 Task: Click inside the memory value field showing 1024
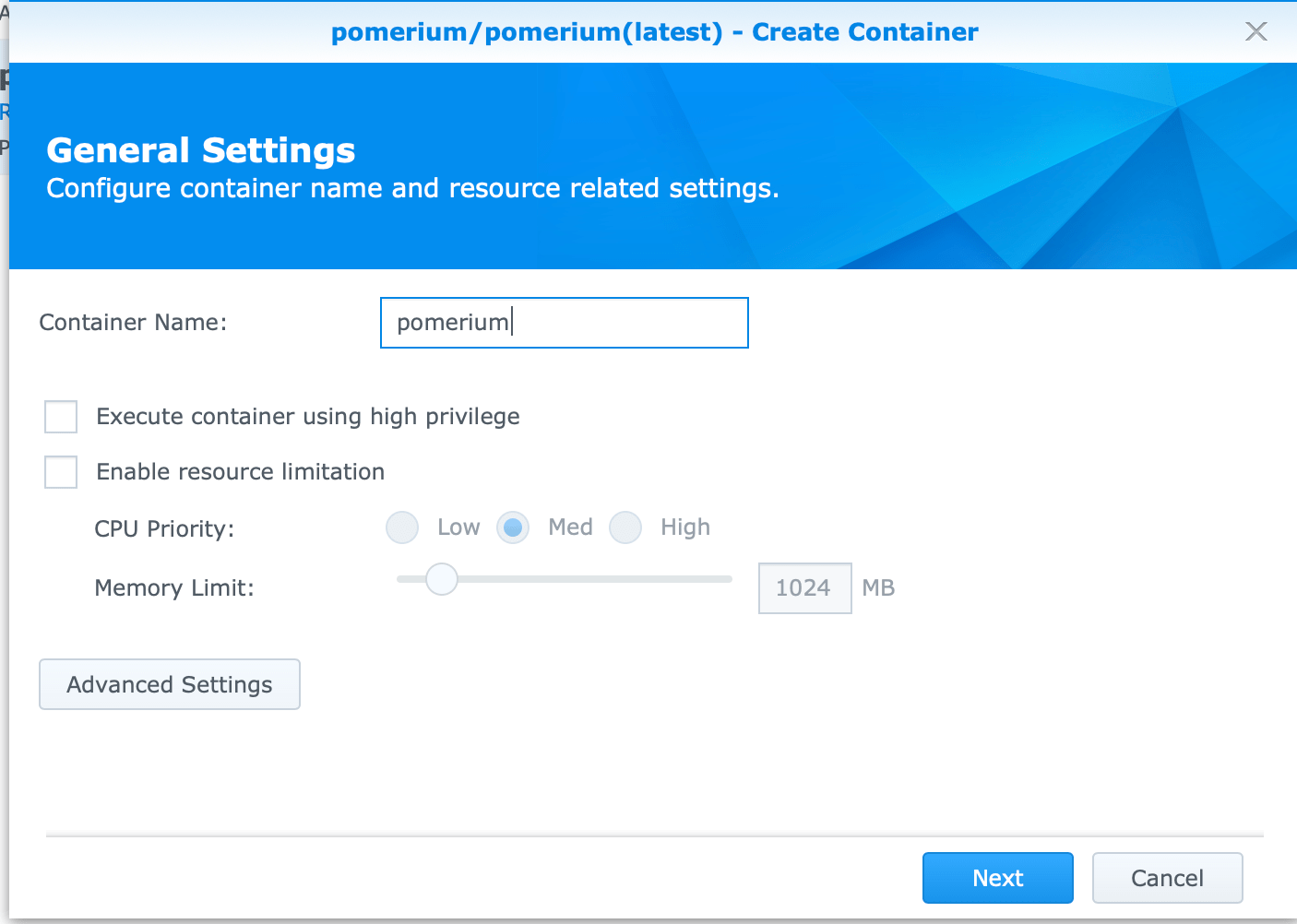(x=803, y=587)
